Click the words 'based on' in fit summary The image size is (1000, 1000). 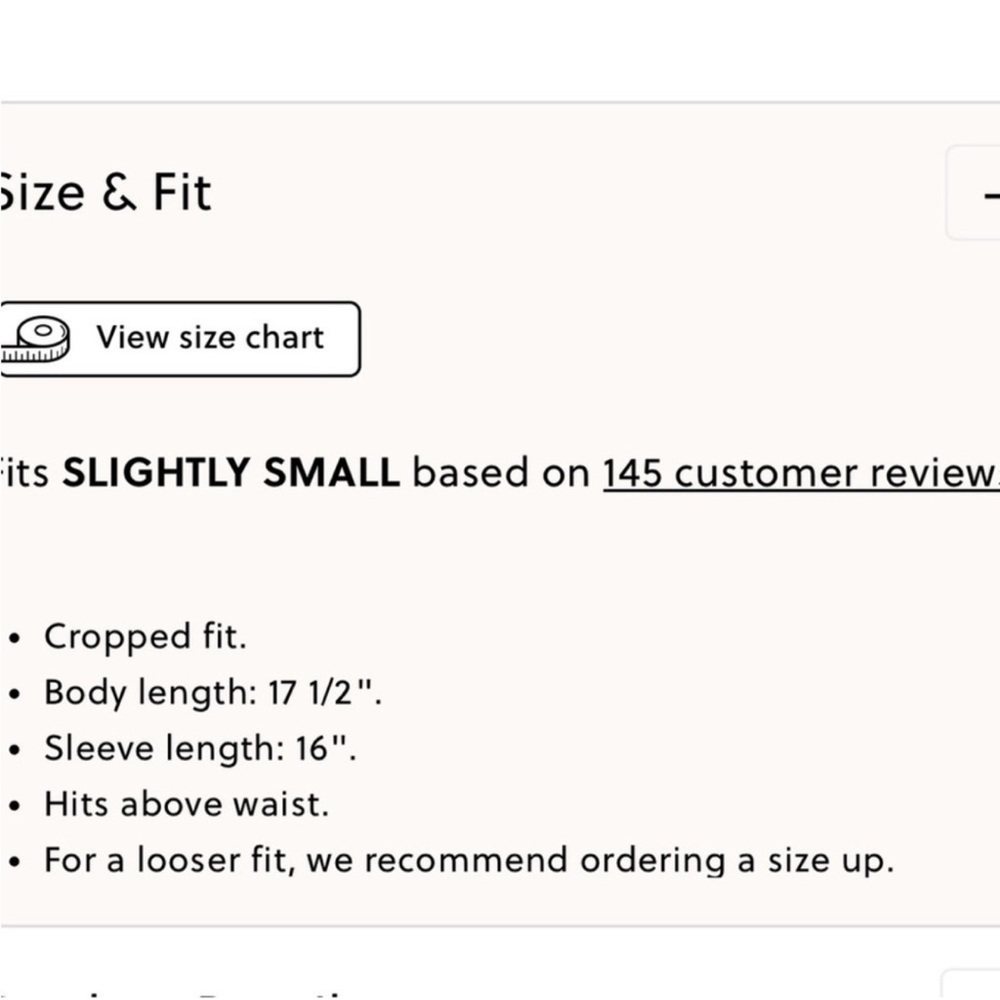coord(501,473)
